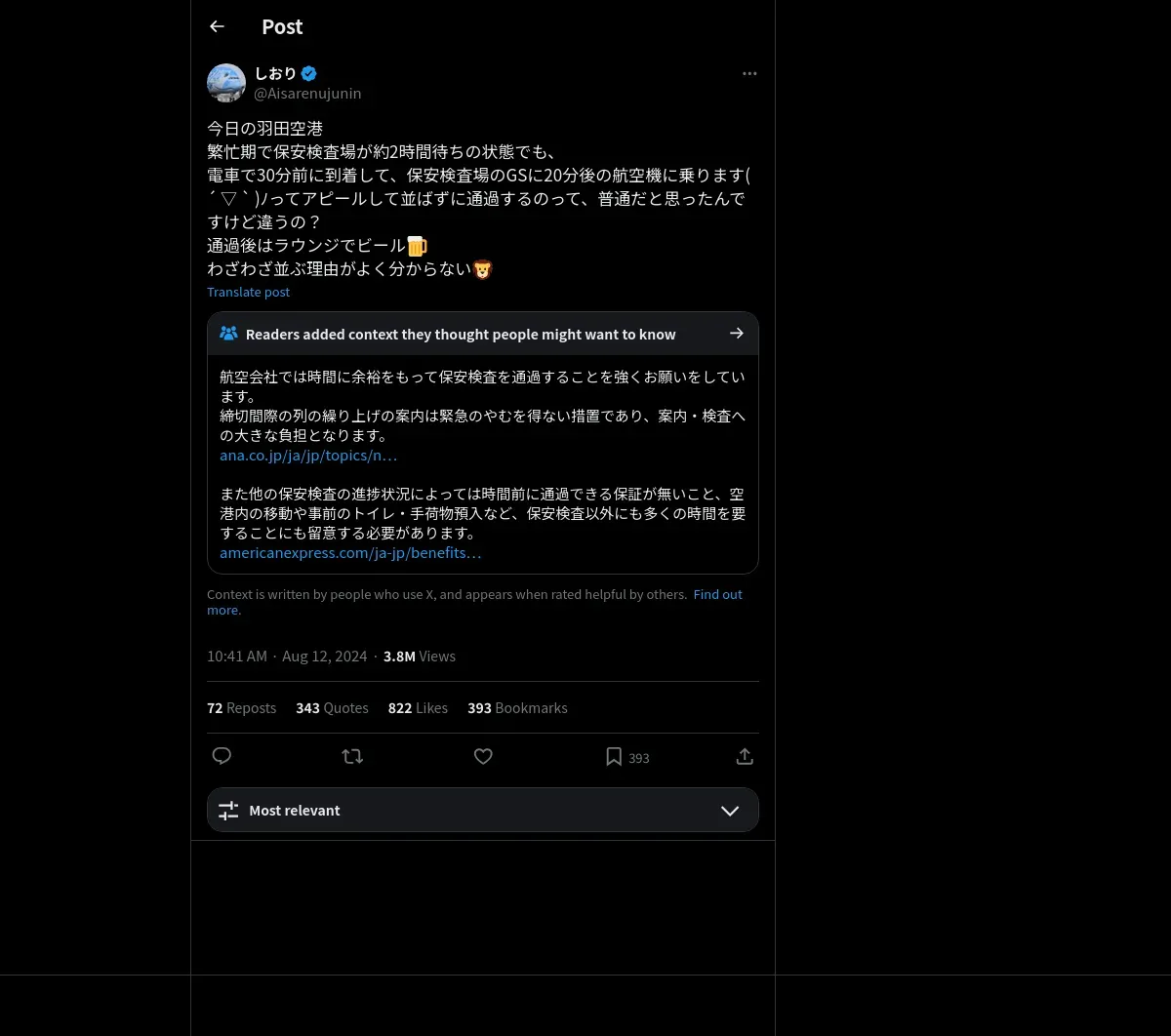Screen dimensions: 1171x1036
Task: Go back using the left arrow
Action: [217, 26]
